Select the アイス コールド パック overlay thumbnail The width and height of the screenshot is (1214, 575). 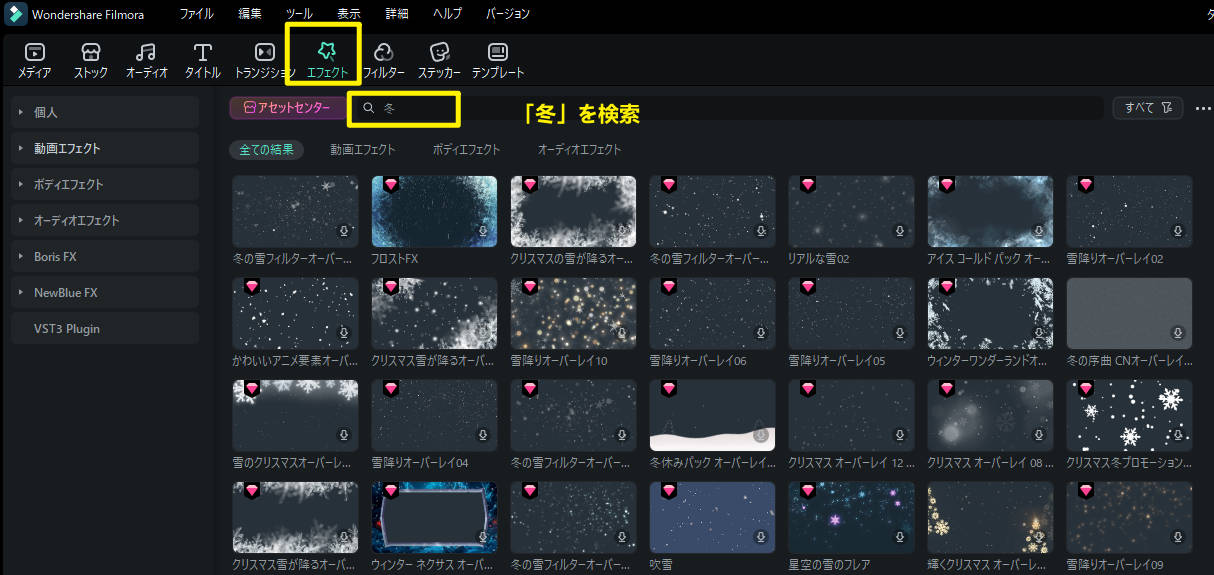pos(990,211)
